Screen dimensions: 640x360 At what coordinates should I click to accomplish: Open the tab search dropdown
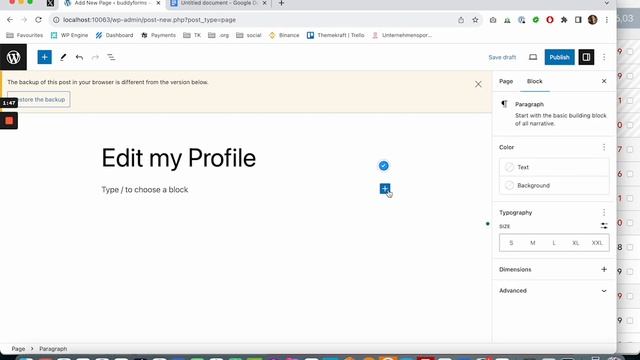607,3
